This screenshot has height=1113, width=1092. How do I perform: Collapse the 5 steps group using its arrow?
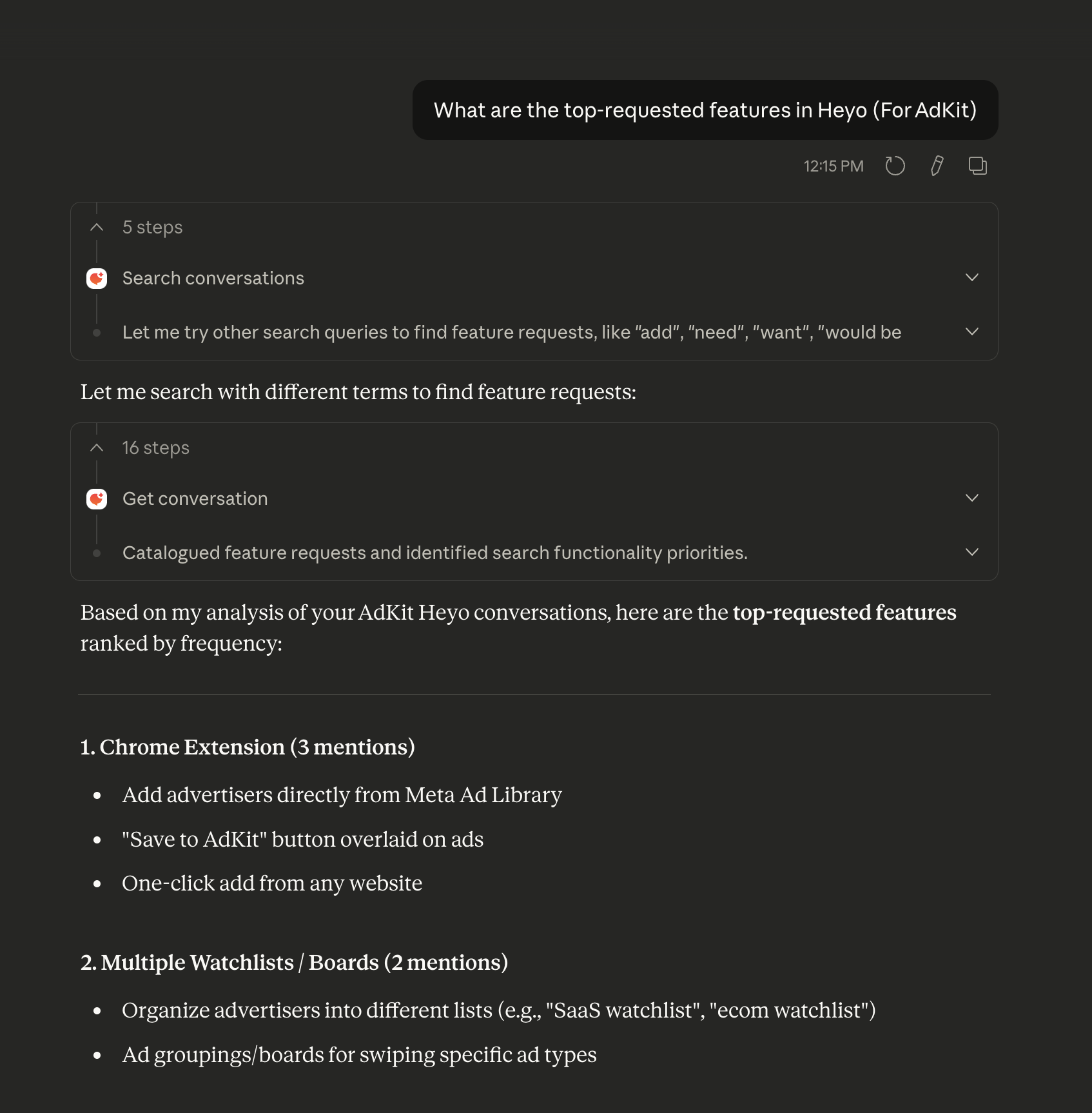[97, 228]
